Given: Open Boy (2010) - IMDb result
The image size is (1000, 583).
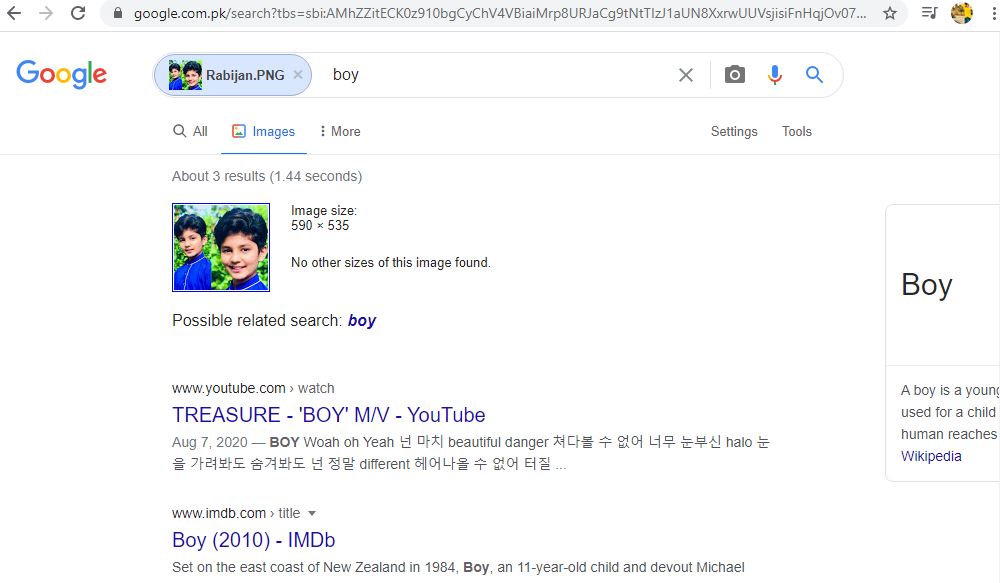Looking at the screenshot, I should point(253,540).
